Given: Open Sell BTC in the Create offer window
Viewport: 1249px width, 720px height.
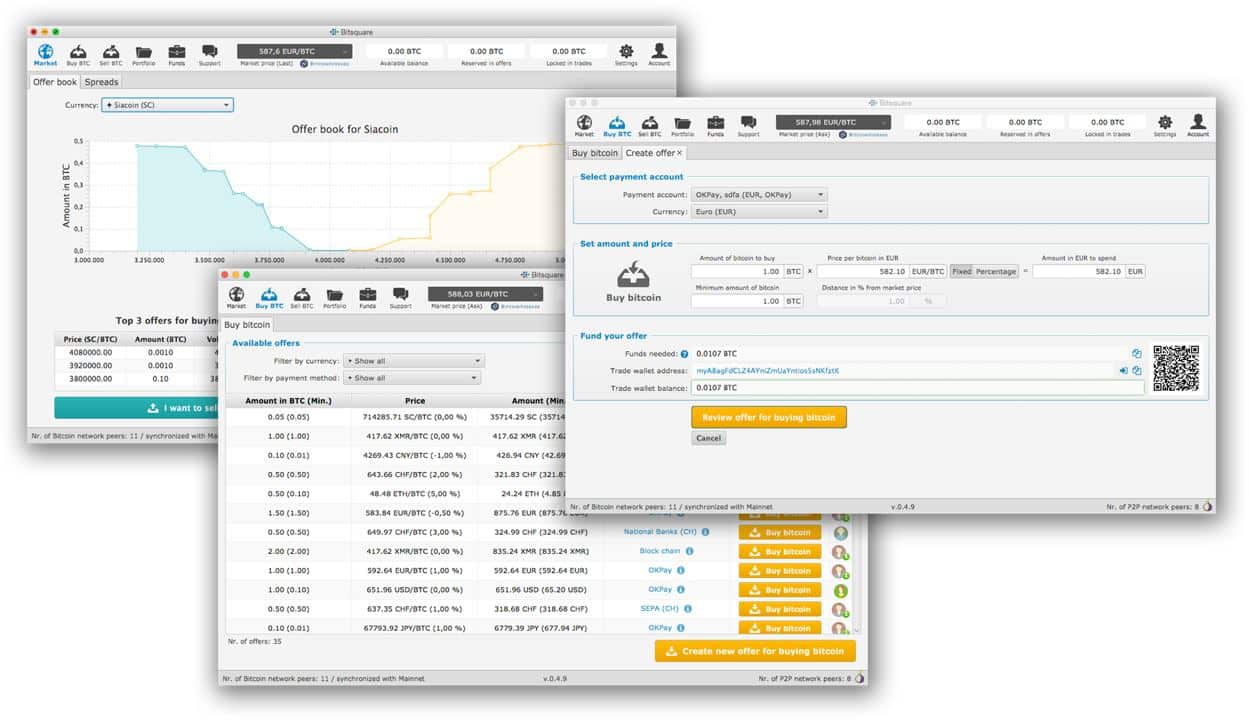Looking at the screenshot, I should [650, 125].
